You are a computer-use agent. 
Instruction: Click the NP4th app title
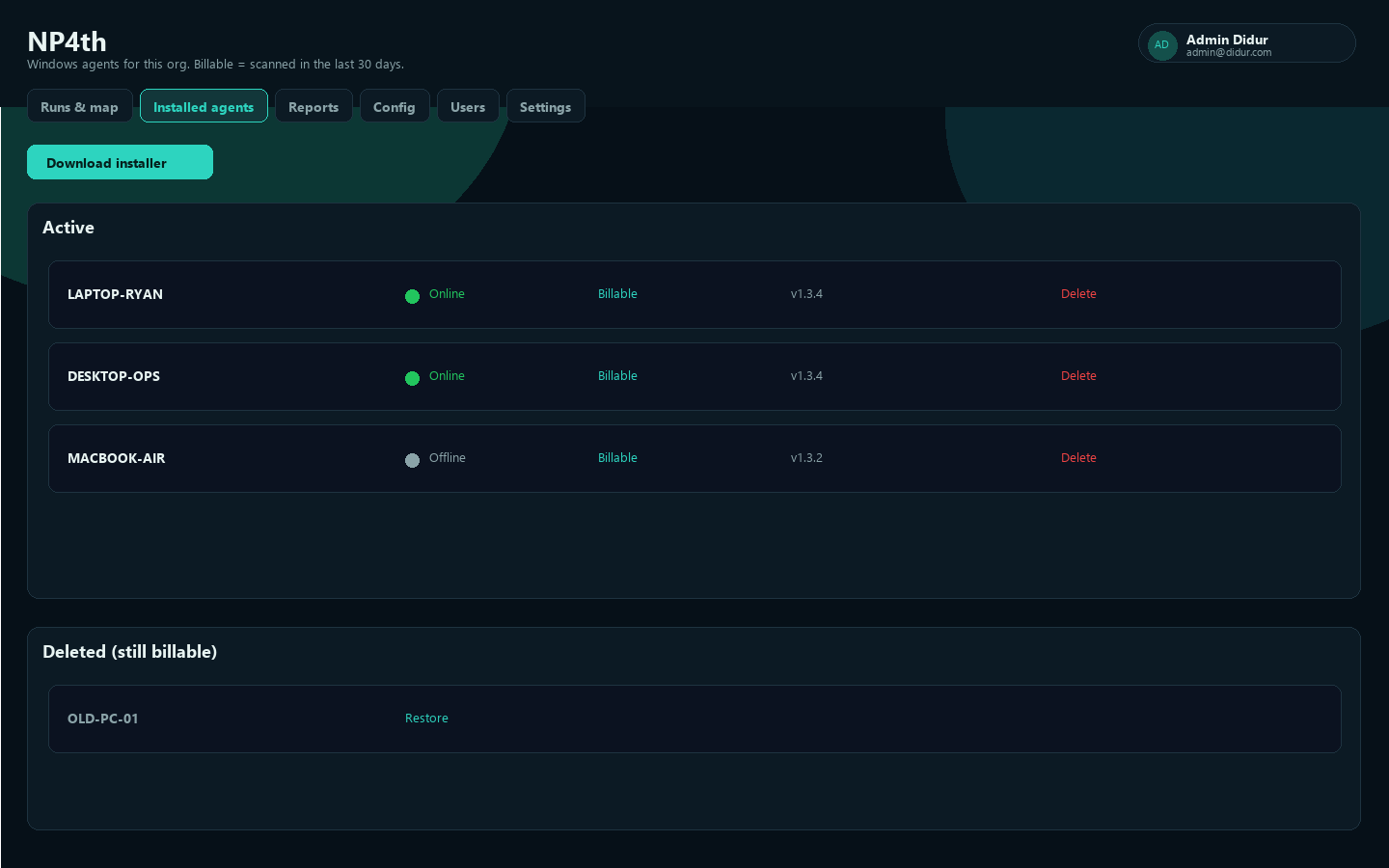[x=67, y=41]
